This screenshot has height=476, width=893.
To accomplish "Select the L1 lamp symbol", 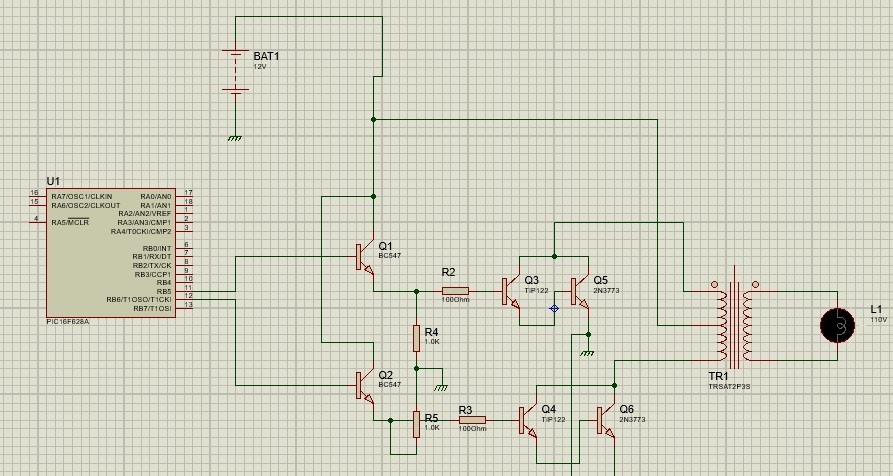I will coord(837,326).
